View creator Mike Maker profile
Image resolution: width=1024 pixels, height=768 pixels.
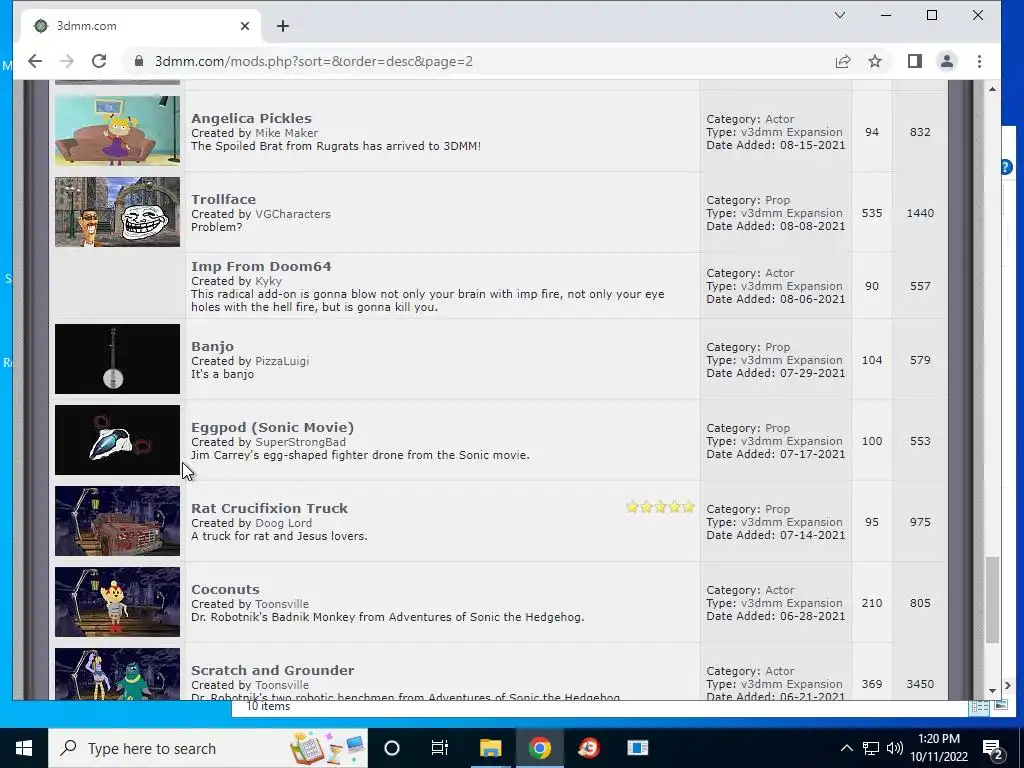point(286,133)
